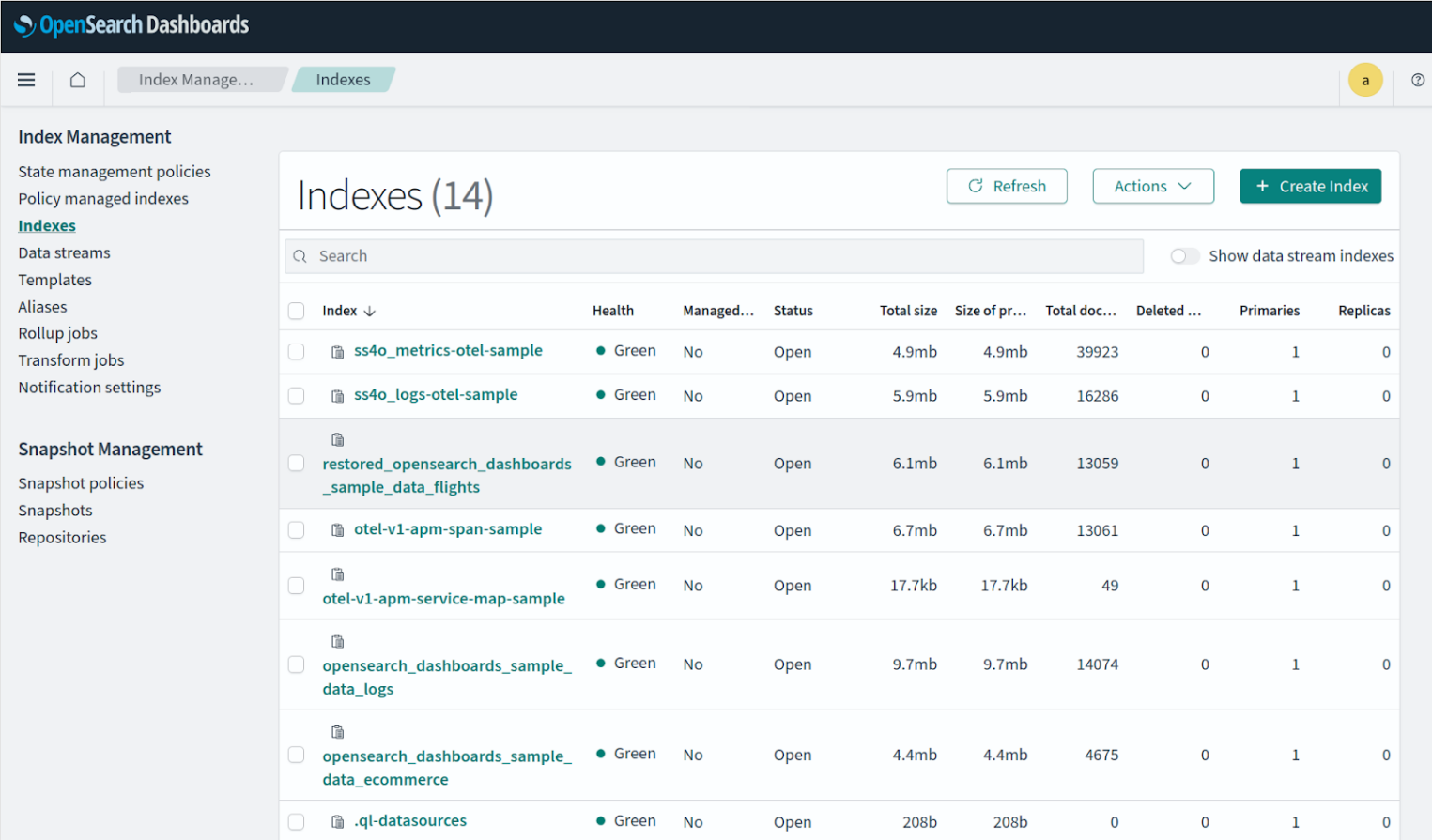Open the help icon in header
The height and width of the screenshot is (840, 1432).
[1417, 80]
